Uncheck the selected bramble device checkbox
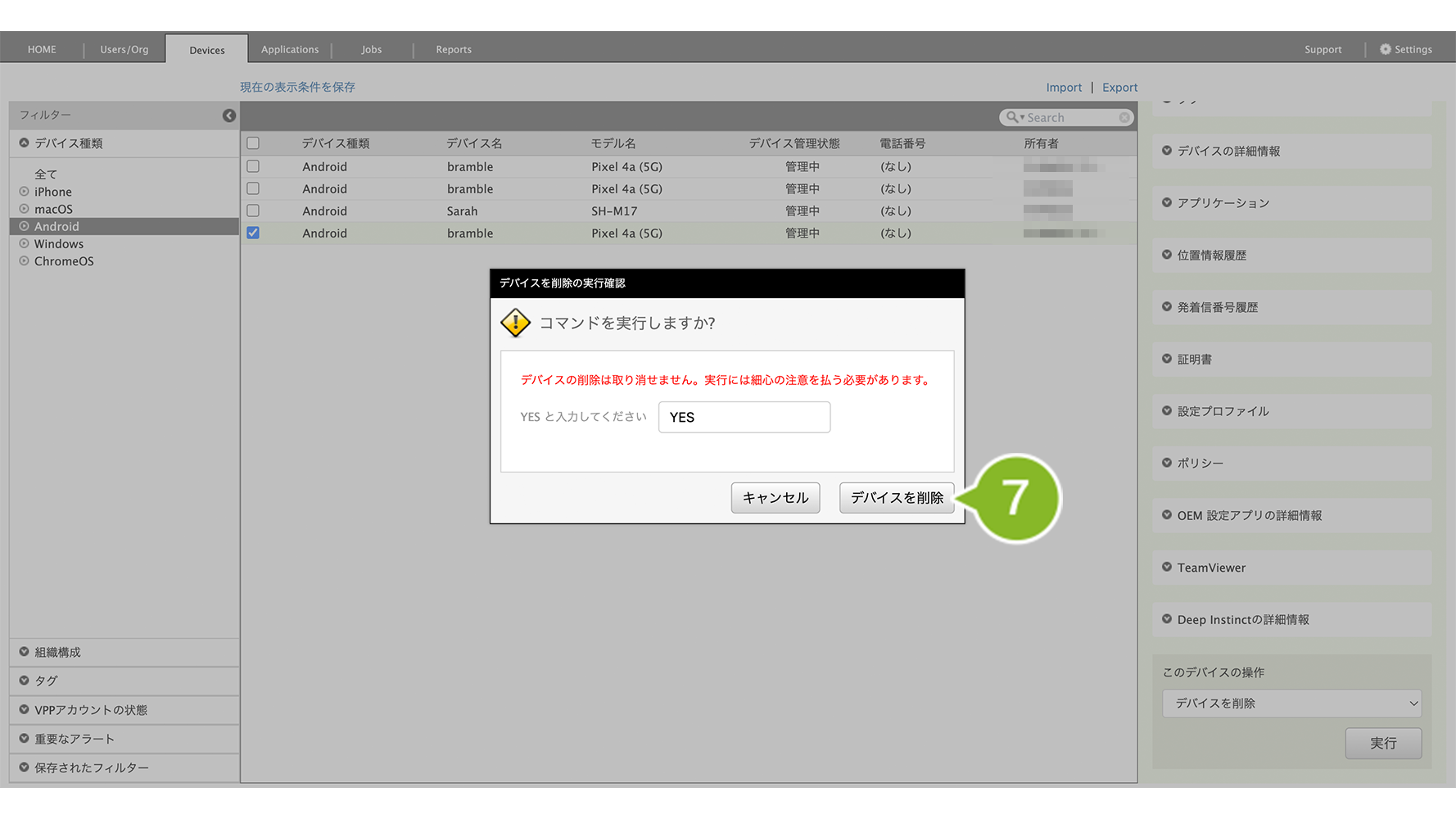The height and width of the screenshot is (819, 1456). [253, 233]
